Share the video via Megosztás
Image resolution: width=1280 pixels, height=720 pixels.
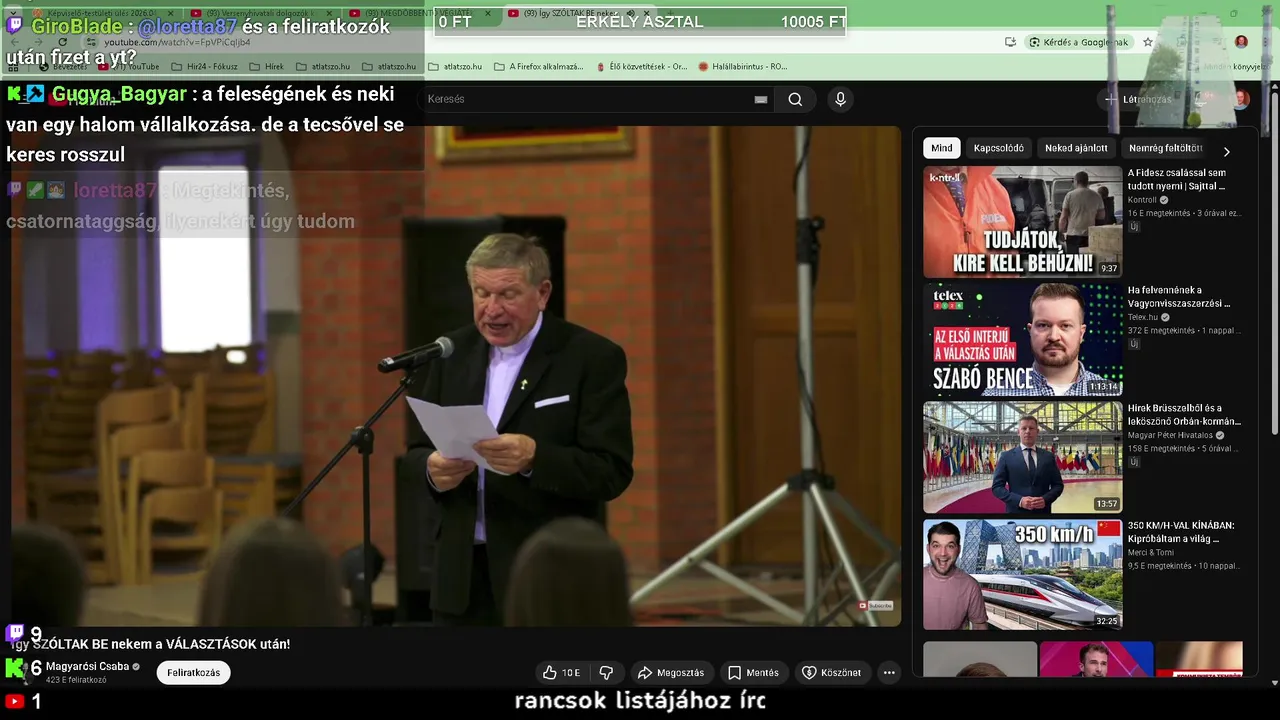click(671, 673)
